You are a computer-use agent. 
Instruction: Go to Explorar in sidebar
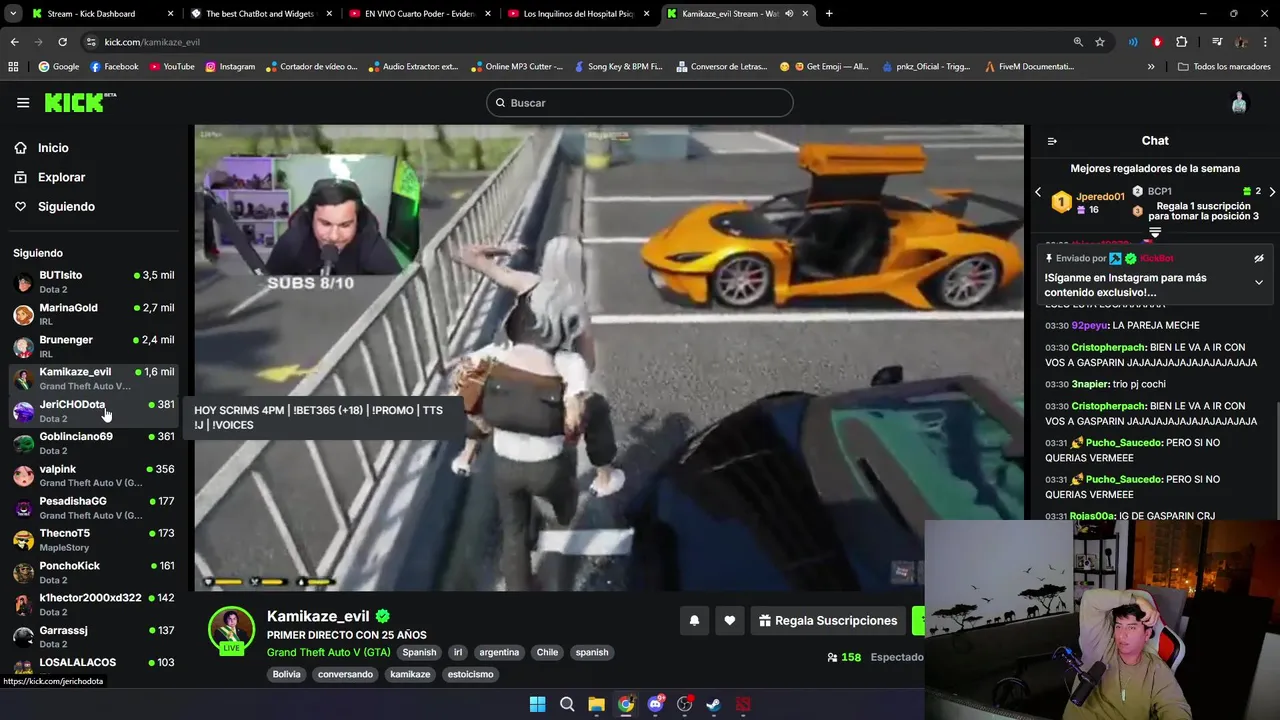pos(61,177)
